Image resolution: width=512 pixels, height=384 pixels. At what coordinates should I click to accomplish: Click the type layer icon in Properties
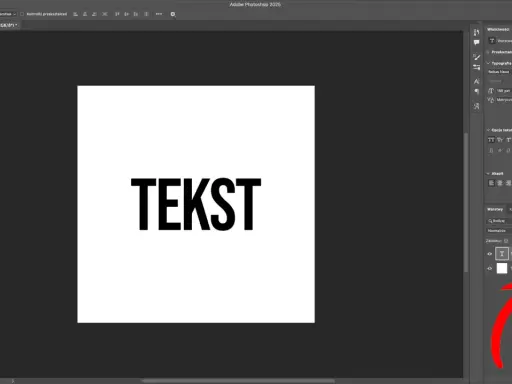pos(492,41)
